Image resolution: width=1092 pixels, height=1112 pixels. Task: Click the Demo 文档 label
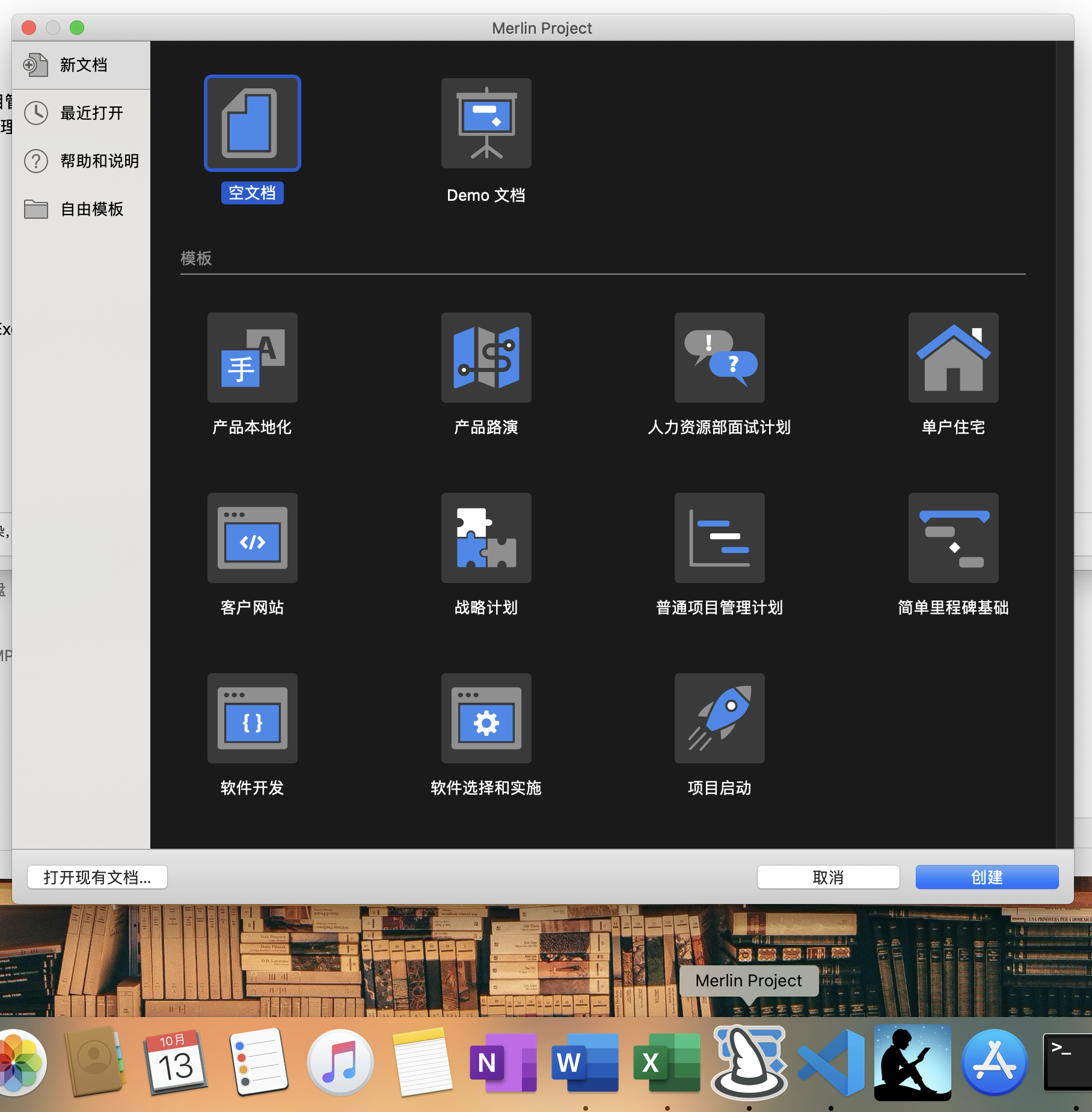[x=486, y=195]
